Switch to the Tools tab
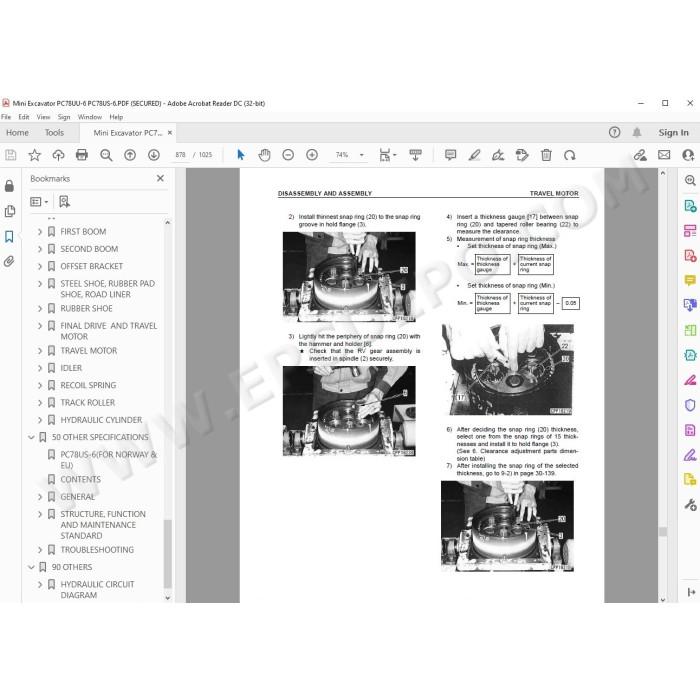The image size is (700, 700). (54, 133)
